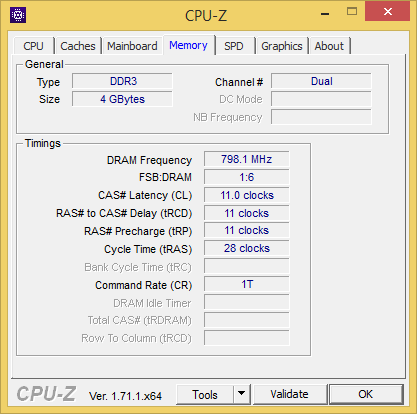Click the CPU-Z app icon in title bar

pyautogui.click(x=18, y=15)
